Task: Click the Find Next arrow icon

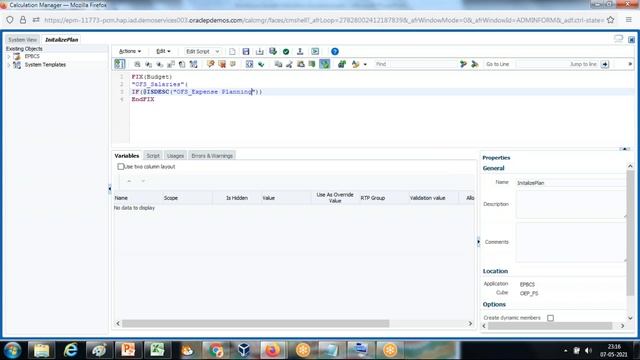Action: click(x=463, y=64)
